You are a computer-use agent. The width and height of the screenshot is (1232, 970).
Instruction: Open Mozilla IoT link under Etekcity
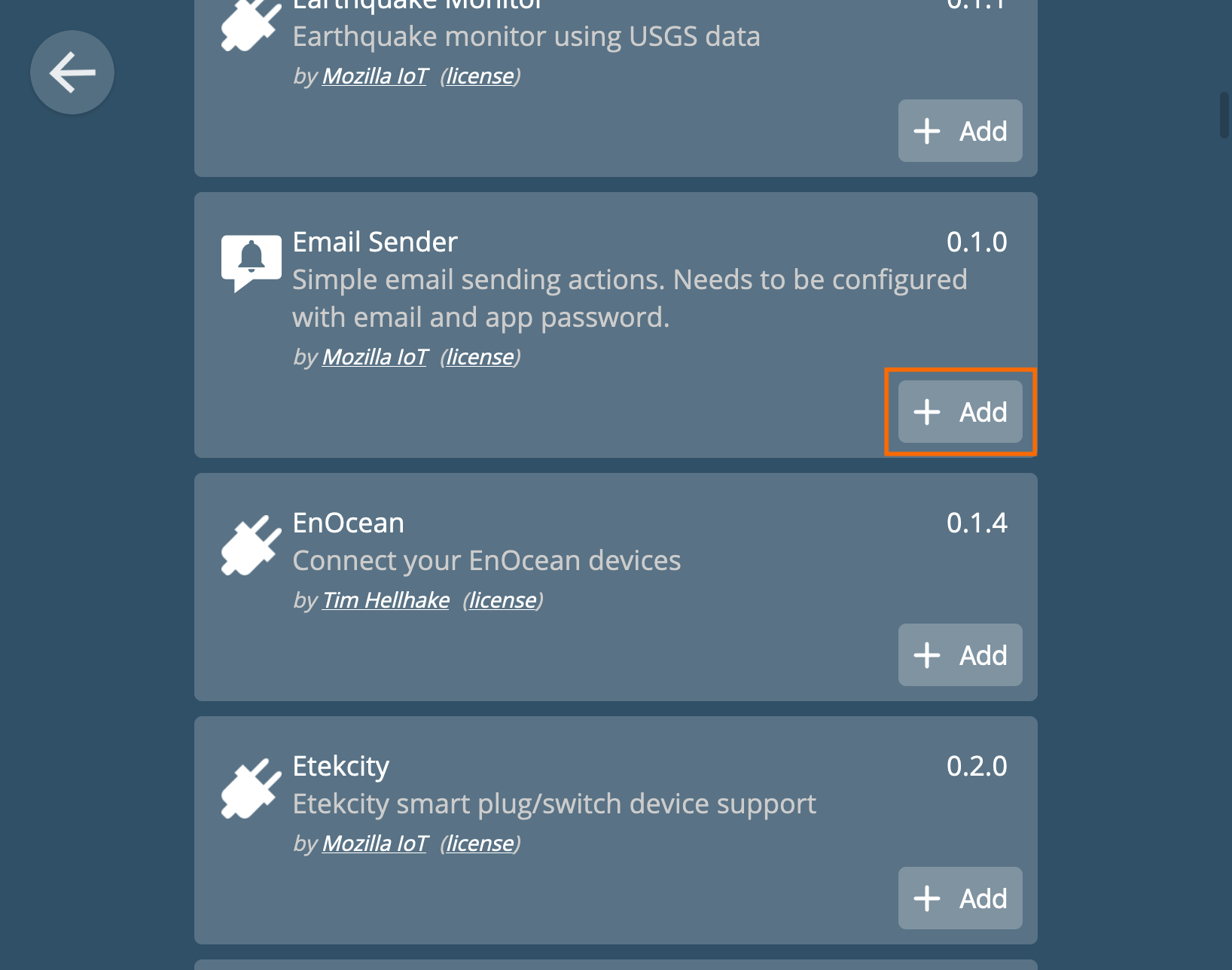(375, 843)
